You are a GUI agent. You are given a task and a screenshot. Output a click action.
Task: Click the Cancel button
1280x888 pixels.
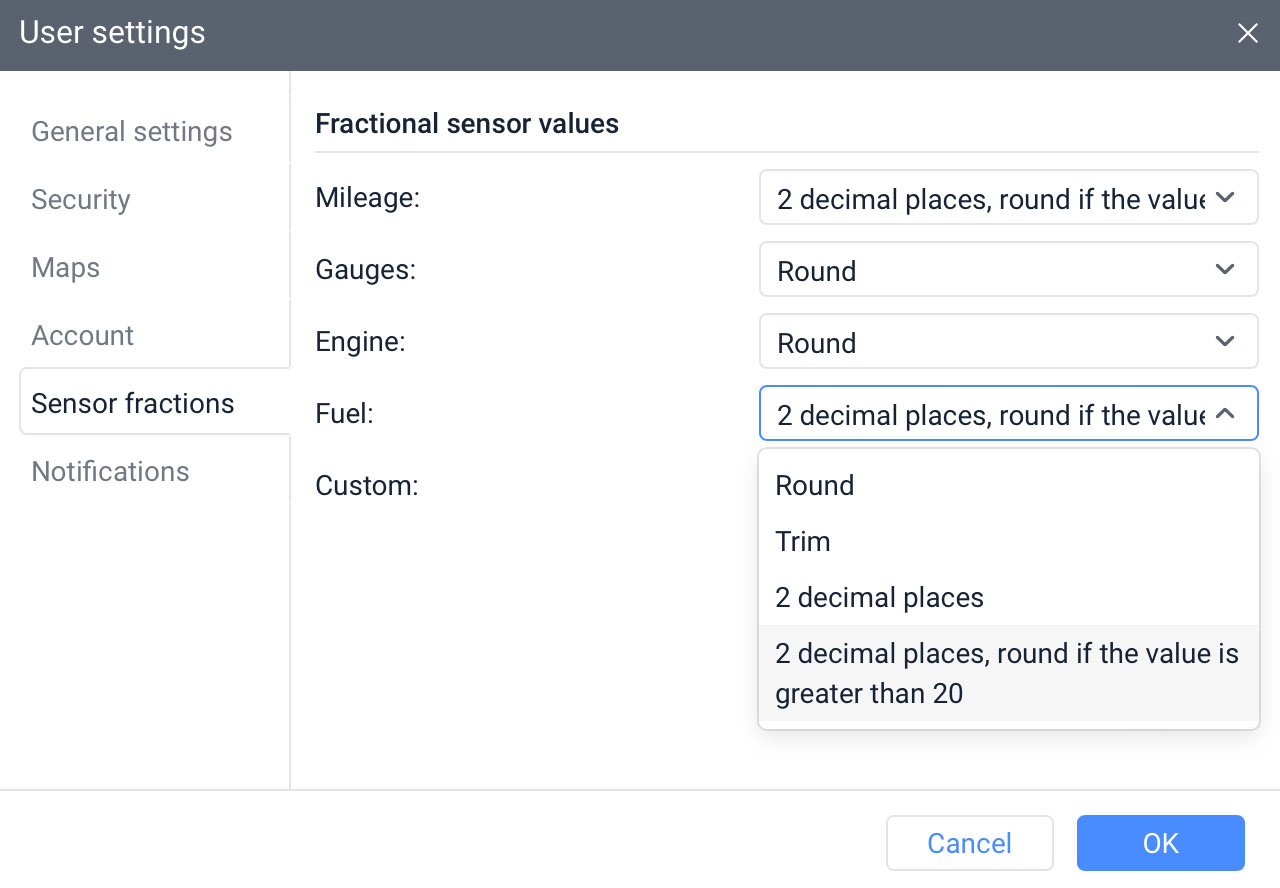(x=969, y=843)
